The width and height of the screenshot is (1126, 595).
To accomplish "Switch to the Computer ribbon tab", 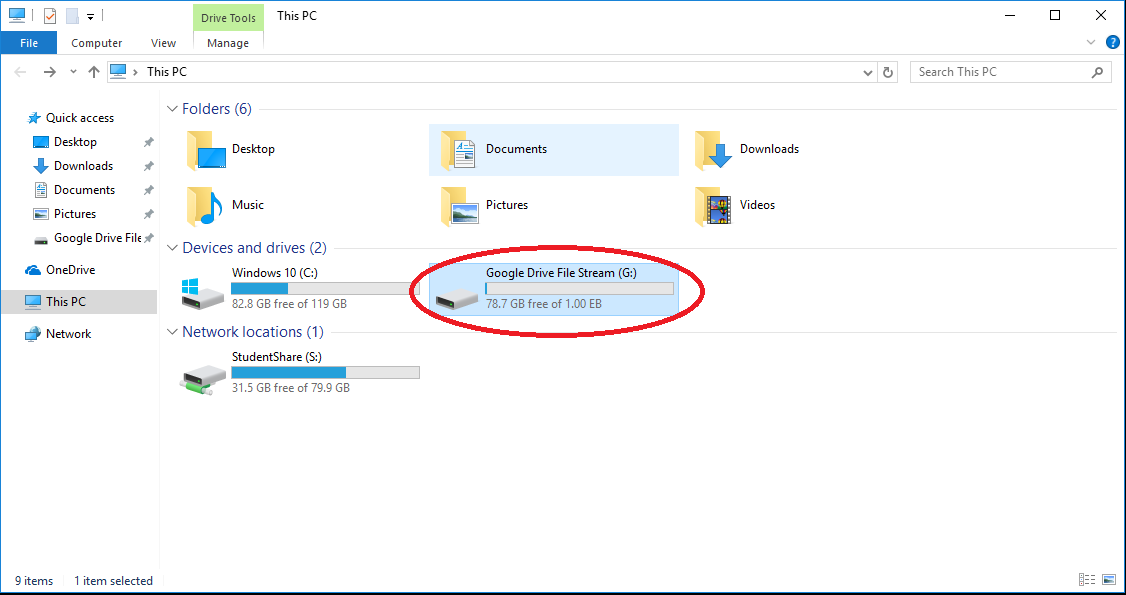I will [x=96, y=43].
